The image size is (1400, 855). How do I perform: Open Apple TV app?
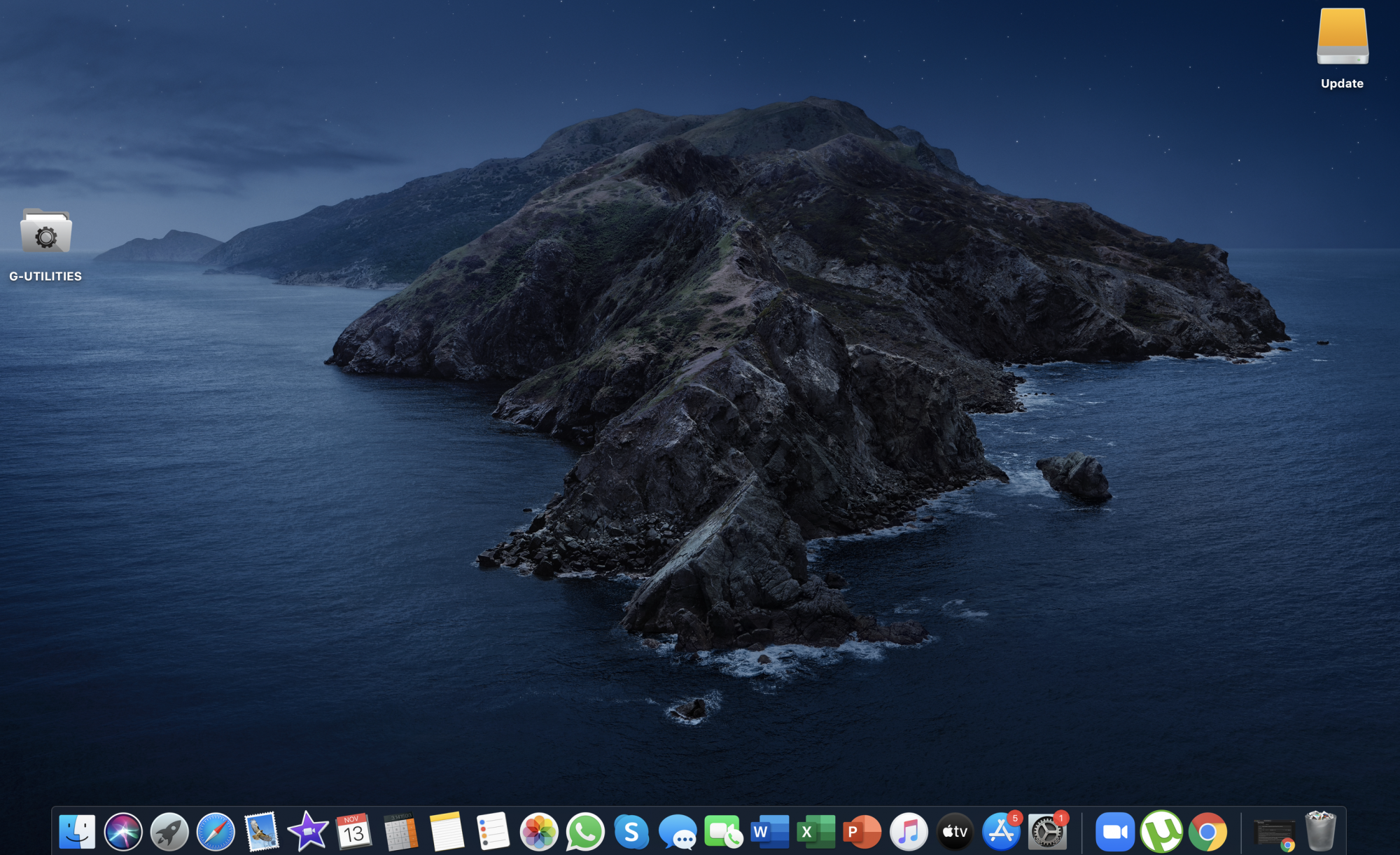click(955, 832)
